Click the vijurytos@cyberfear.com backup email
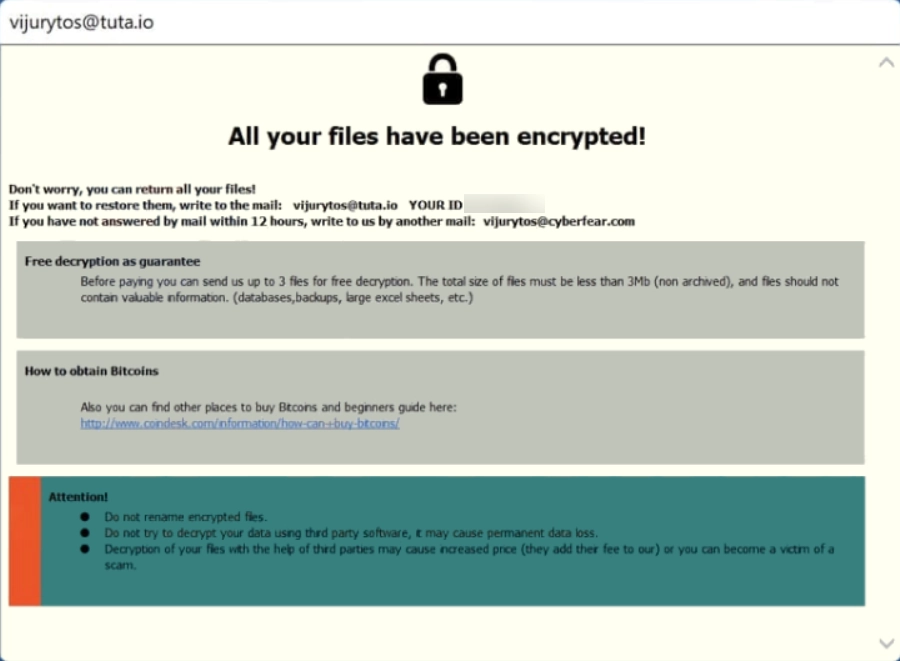900x661 pixels. (559, 221)
